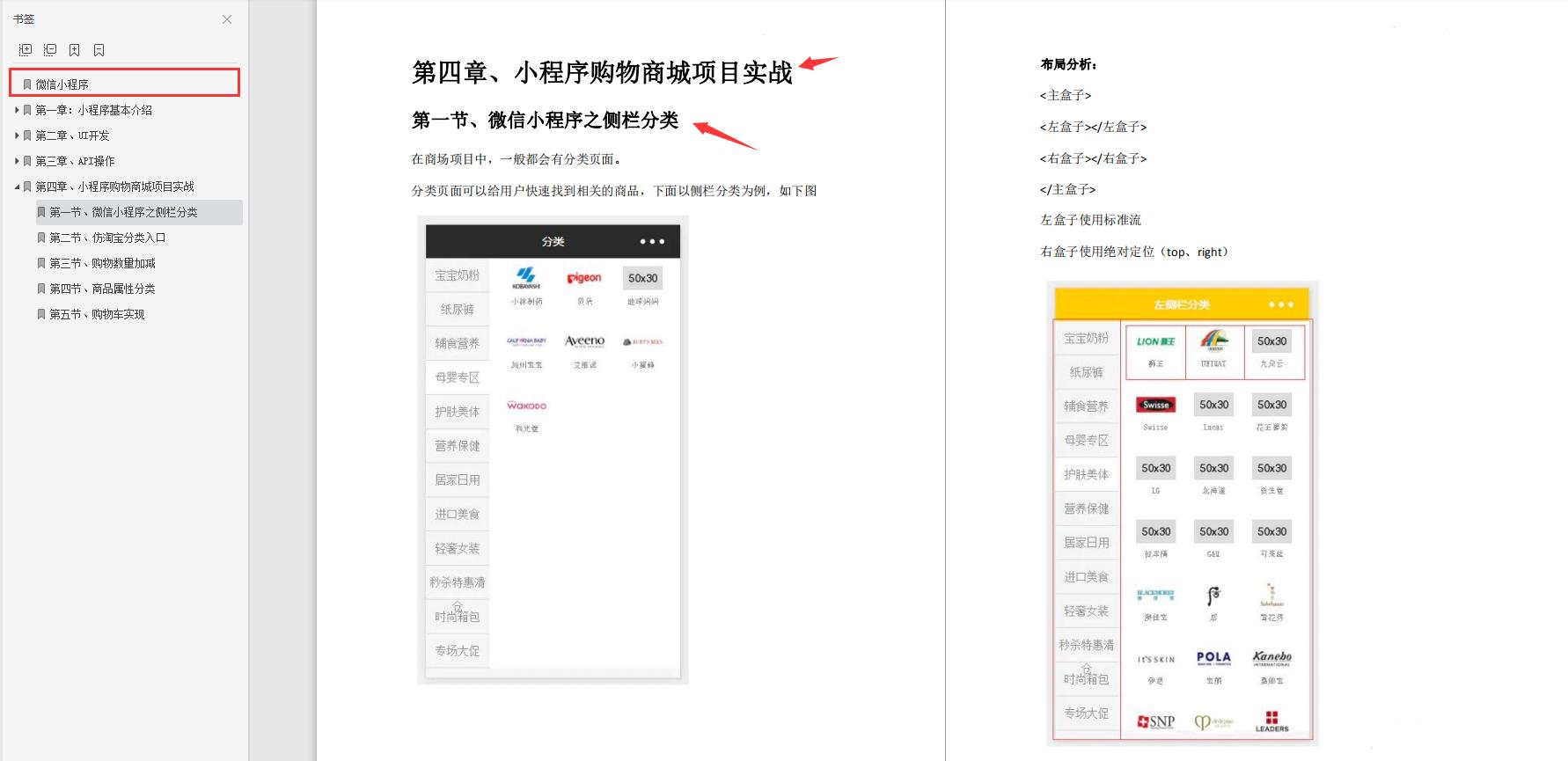Screen dimensions: 1568x761
Task: Collapse the 第四章 bookmark arrow
Action: pyautogui.click(x=17, y=187)
